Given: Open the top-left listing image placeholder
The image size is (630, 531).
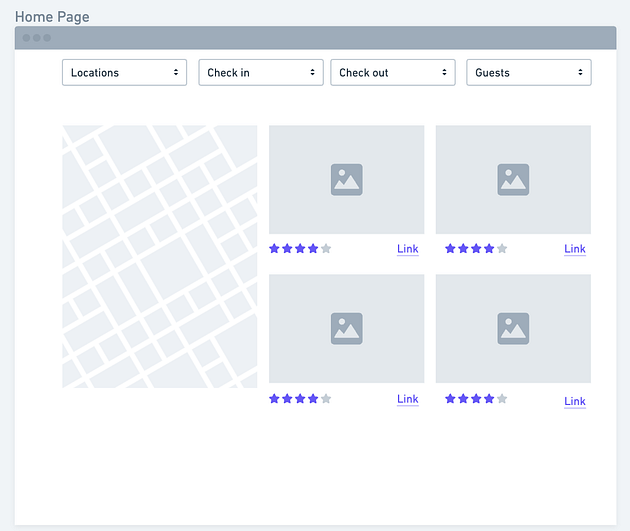Looking at the screenshot, I should pyautogui.click(x=347, y=180).
